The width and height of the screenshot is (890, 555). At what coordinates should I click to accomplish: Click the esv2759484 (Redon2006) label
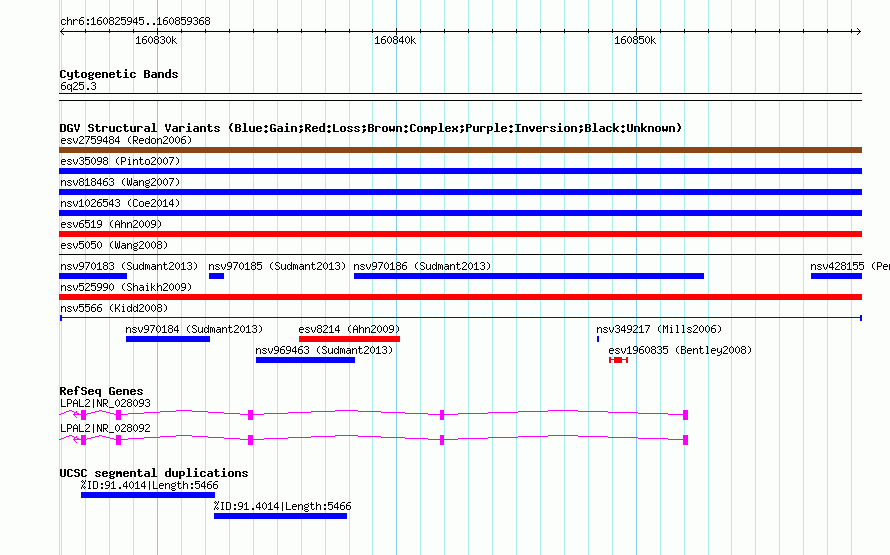point(126,140)
